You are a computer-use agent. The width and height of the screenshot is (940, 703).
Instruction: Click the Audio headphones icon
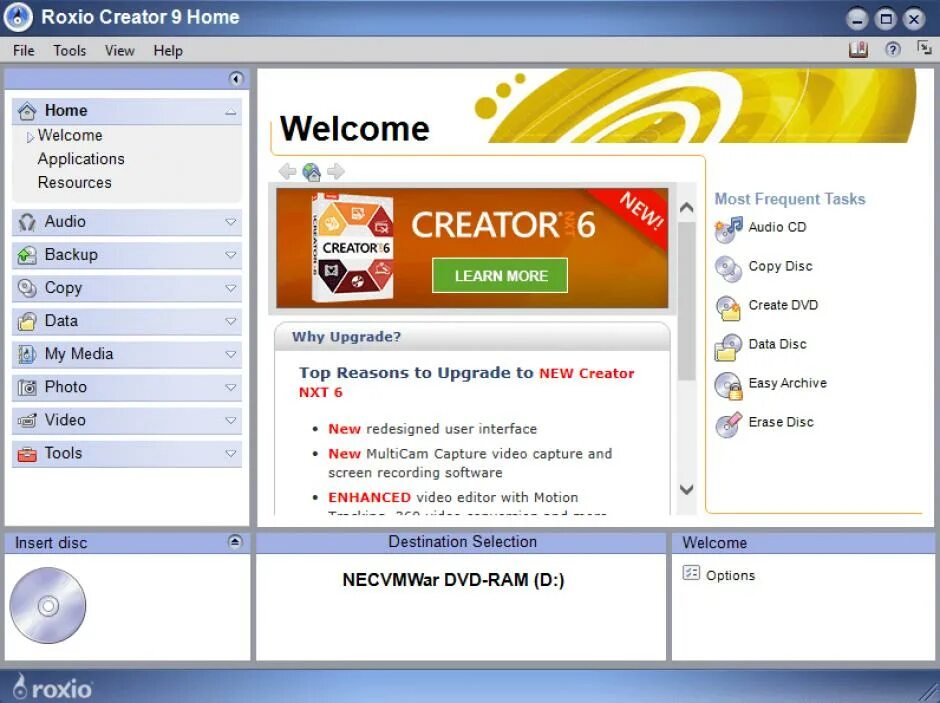pyautogui.click(x=27, y=222)
